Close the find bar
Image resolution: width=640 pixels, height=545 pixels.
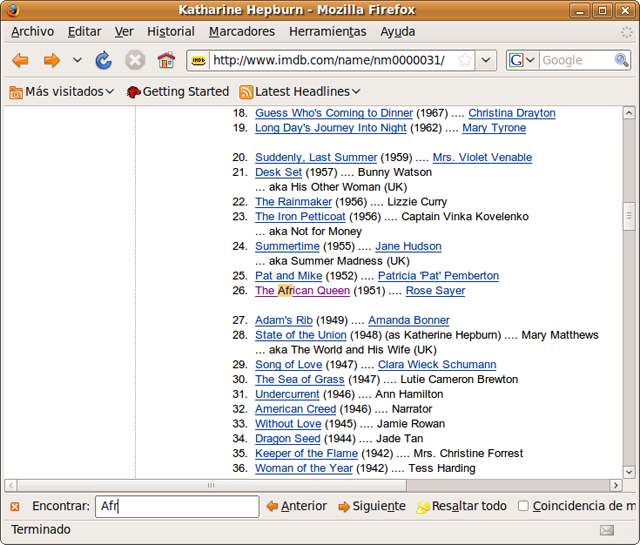14,507
